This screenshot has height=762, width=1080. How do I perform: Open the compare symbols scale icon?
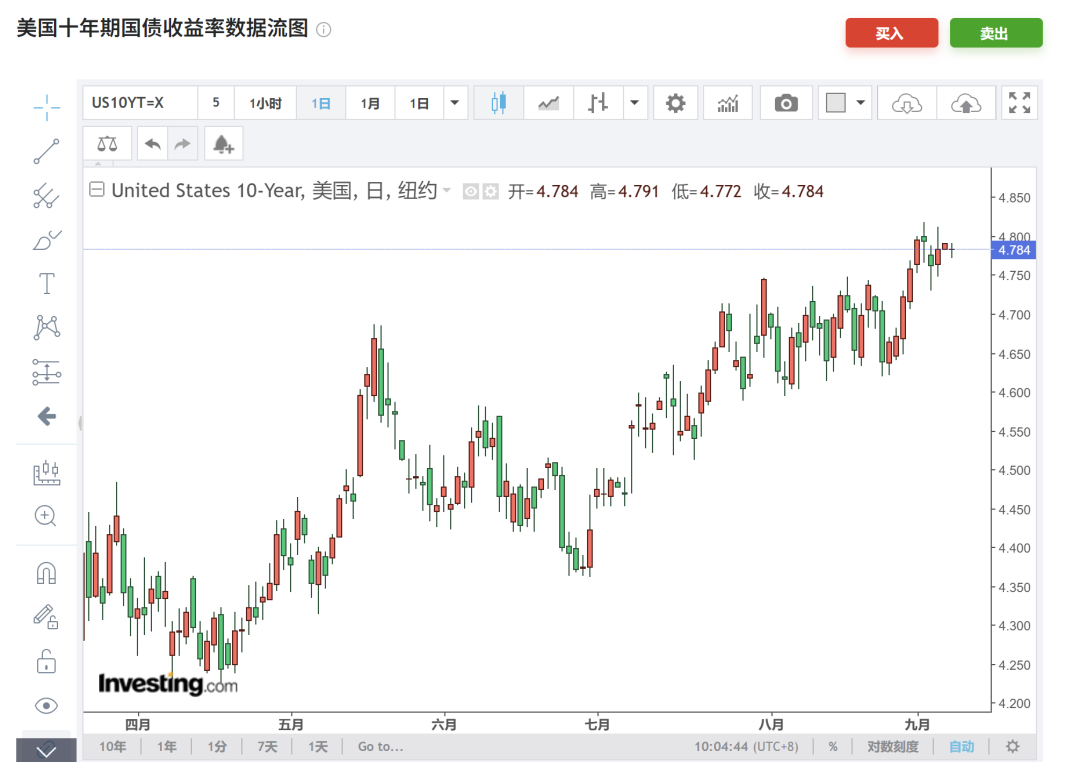[107, 144]
